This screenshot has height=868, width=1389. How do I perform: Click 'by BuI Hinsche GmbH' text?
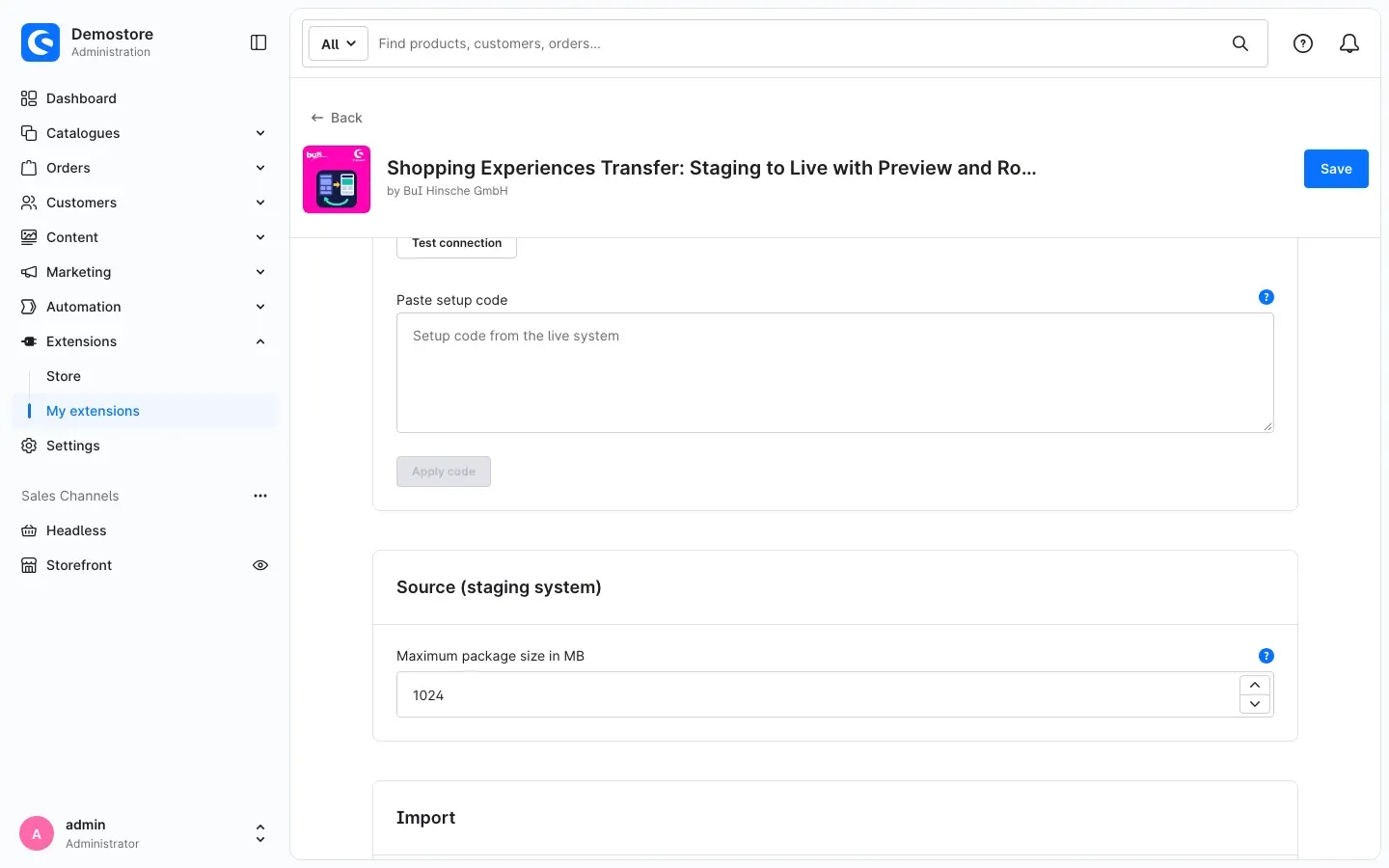(448, 191)
